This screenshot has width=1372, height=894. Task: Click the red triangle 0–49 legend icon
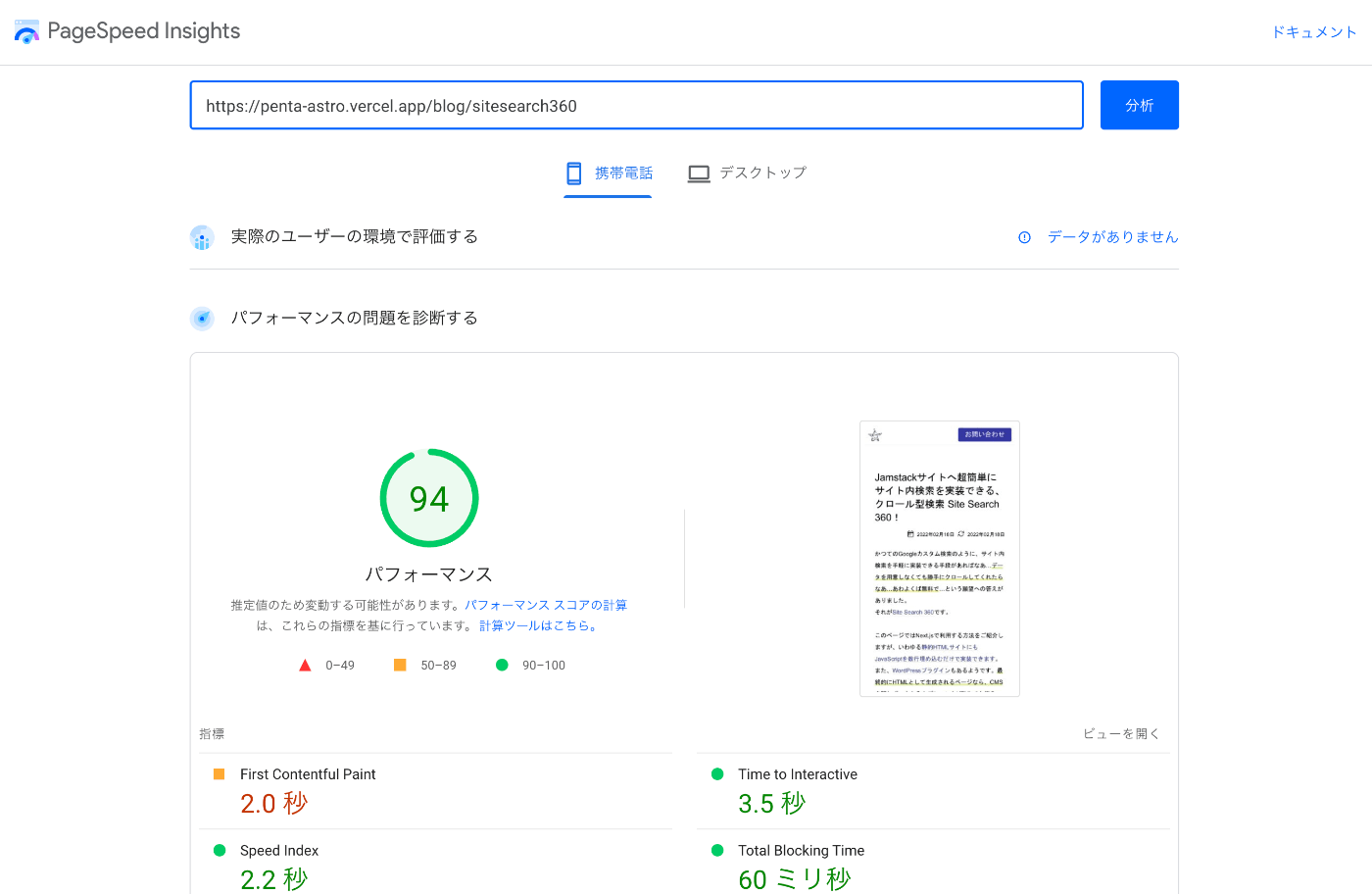point(305,665)
